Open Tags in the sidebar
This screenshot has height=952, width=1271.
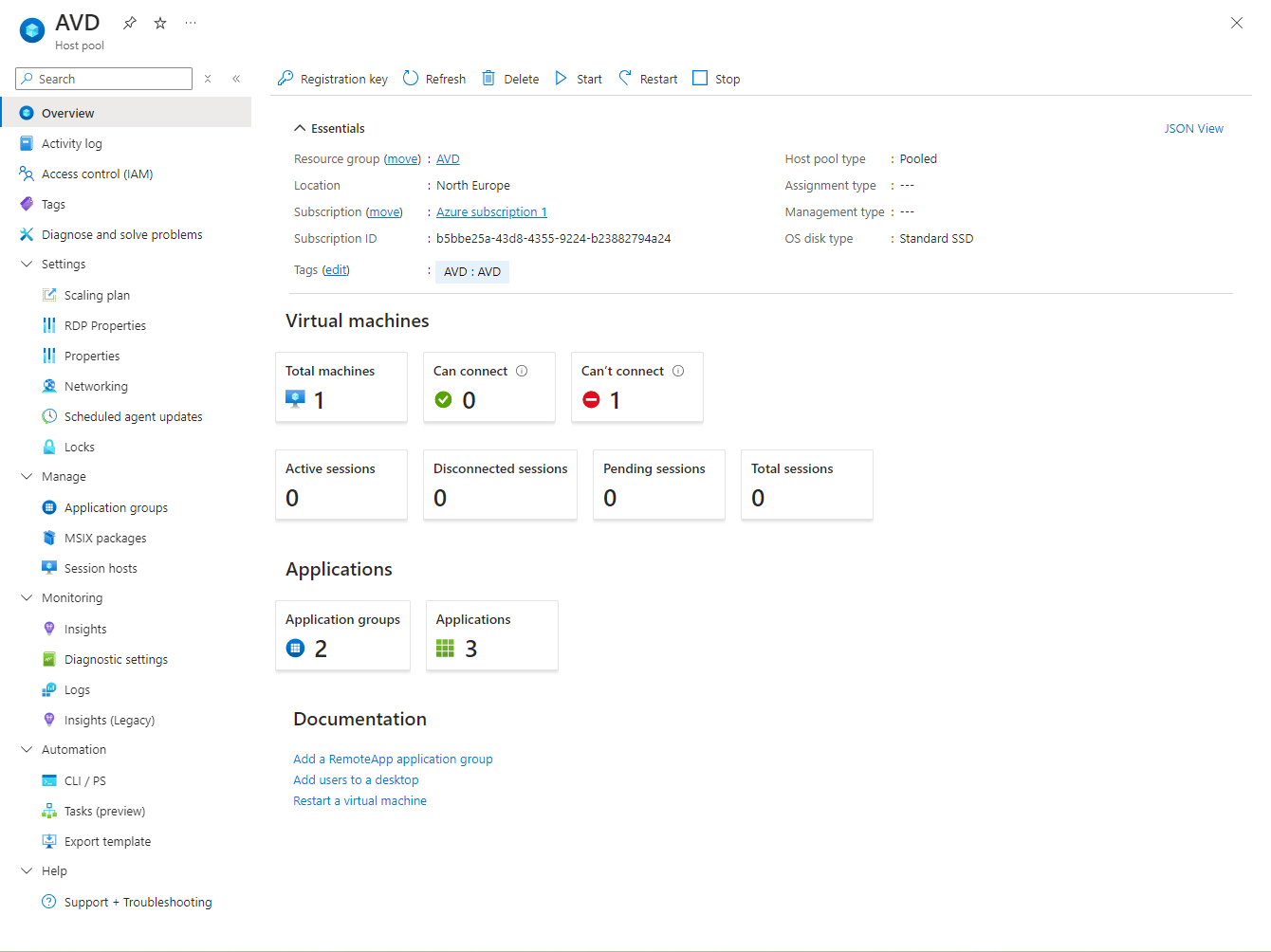[x=125, y=204]
